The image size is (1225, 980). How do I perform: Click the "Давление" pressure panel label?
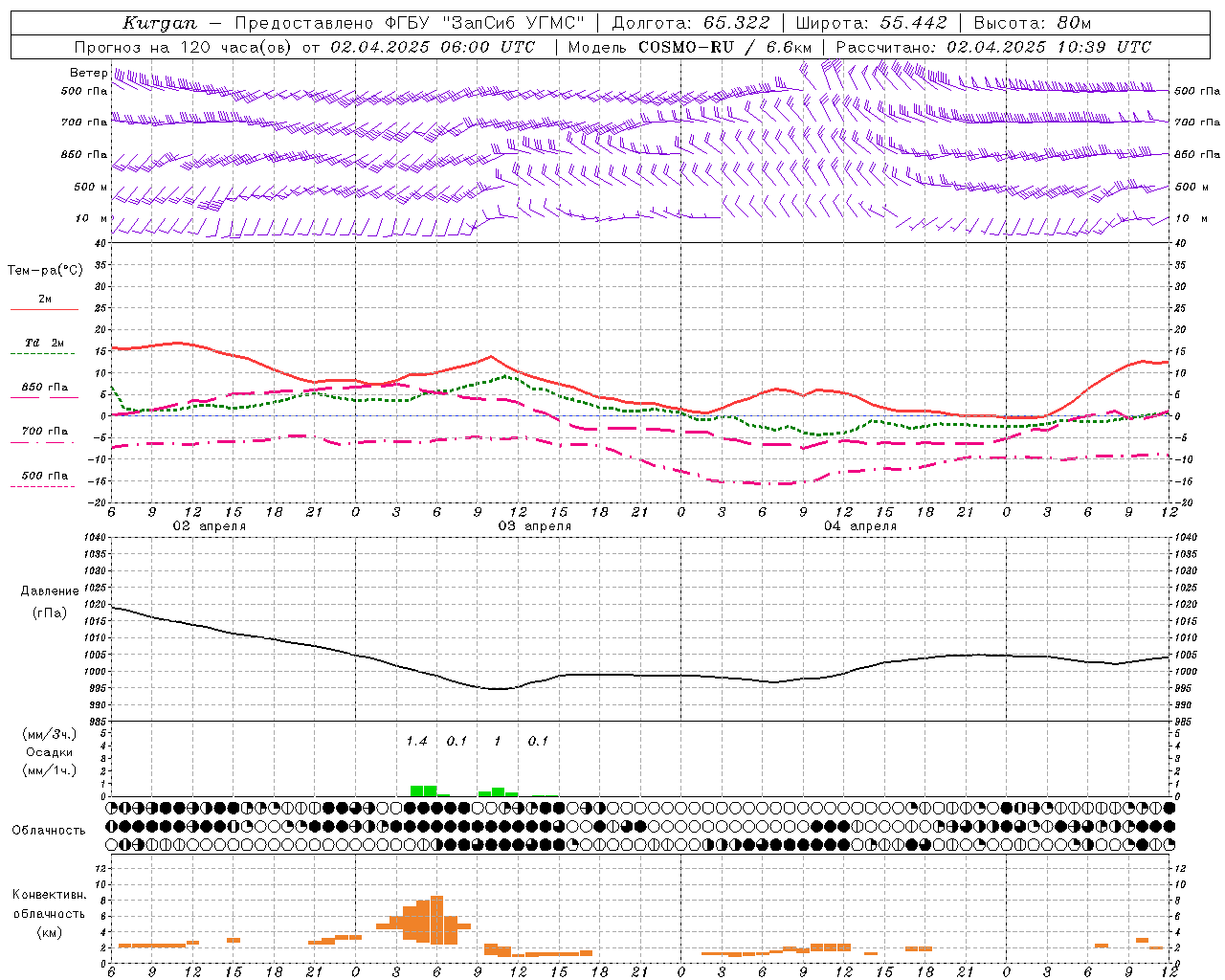(x=50, y=590)
